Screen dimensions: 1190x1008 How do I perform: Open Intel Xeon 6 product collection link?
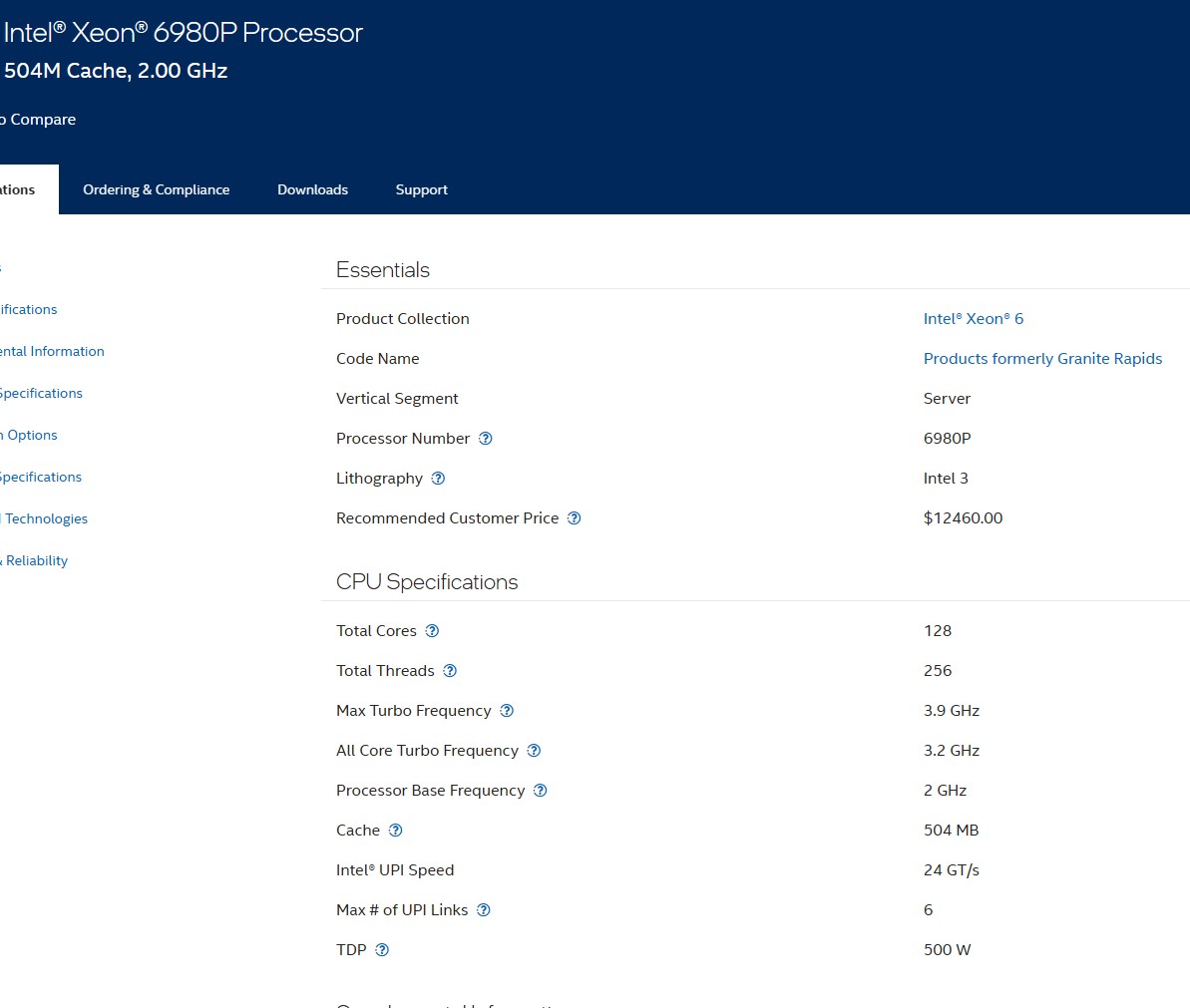pos(973,319)
